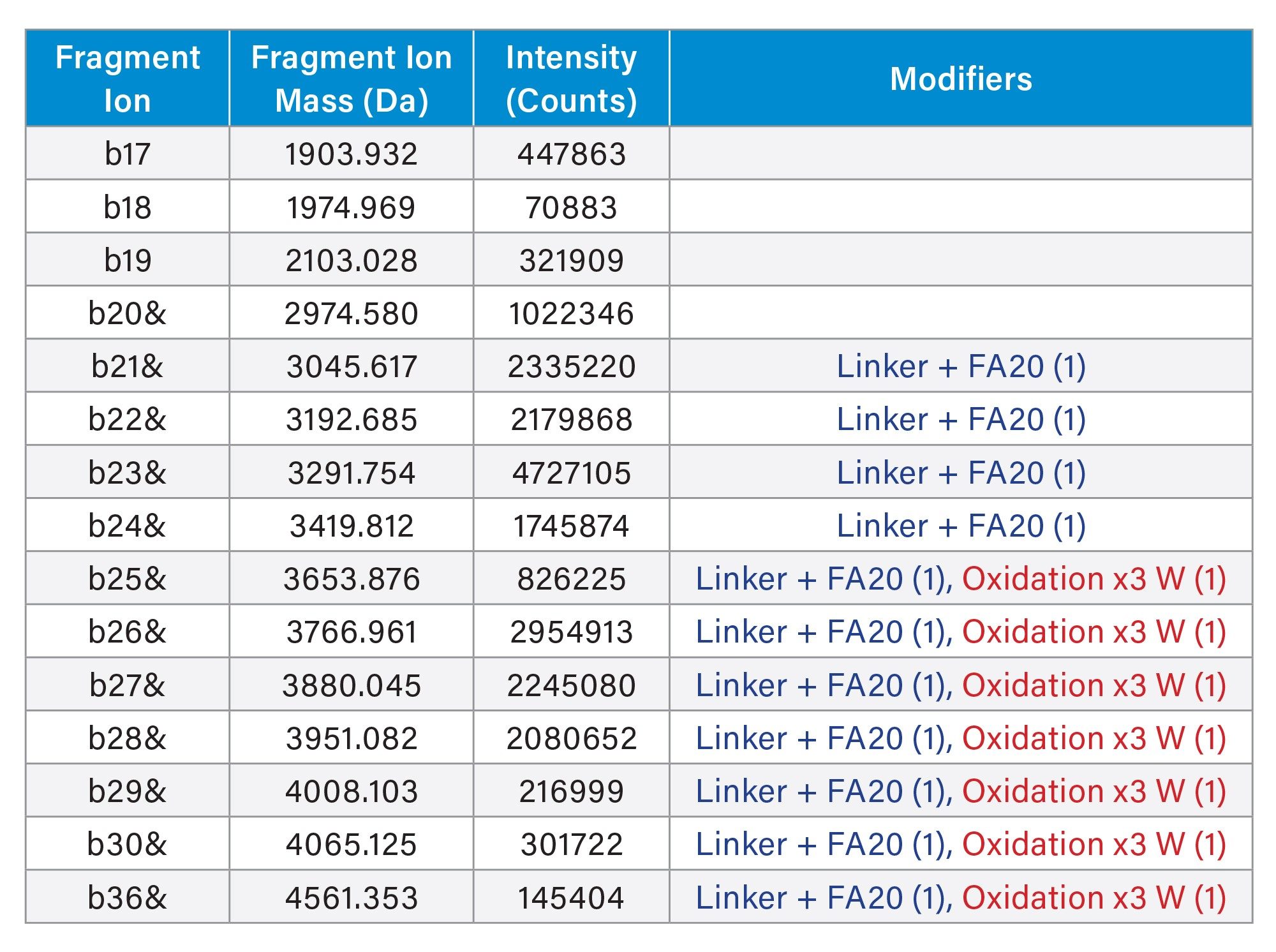Screen dimensions: 1276x952
Task: Select the Intensity (Counts) column header
Action: coord(572,78)
